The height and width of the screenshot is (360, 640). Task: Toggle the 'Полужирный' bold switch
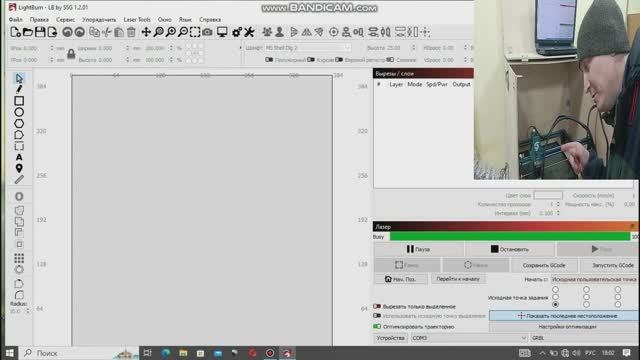click(269, 60)
